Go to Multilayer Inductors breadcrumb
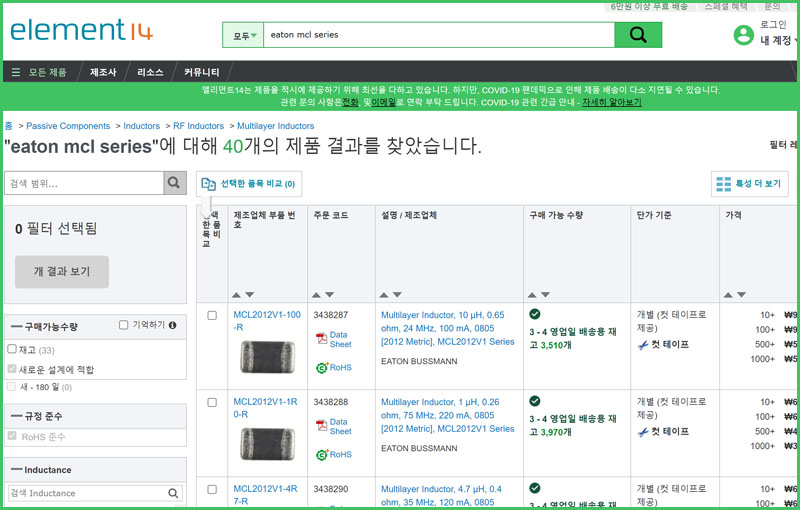 [x=276, y=126]
